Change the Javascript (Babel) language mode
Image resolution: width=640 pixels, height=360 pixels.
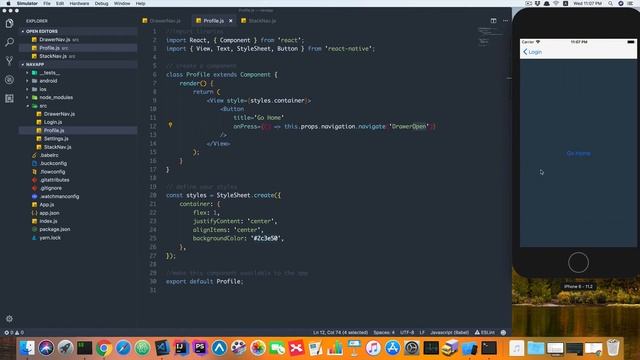(x=449, y=332)
